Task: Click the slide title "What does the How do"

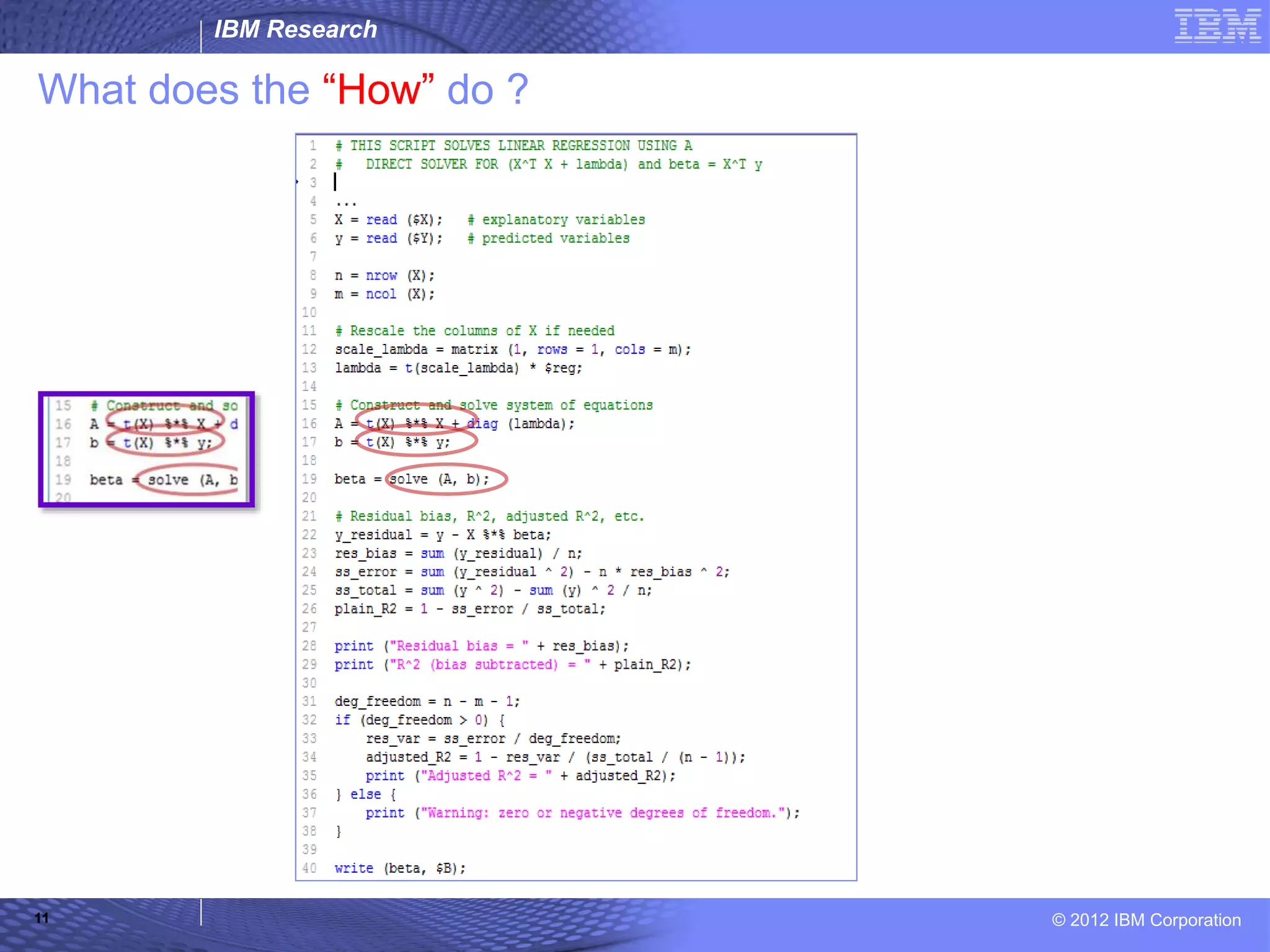Action: [x=283, y=89]
